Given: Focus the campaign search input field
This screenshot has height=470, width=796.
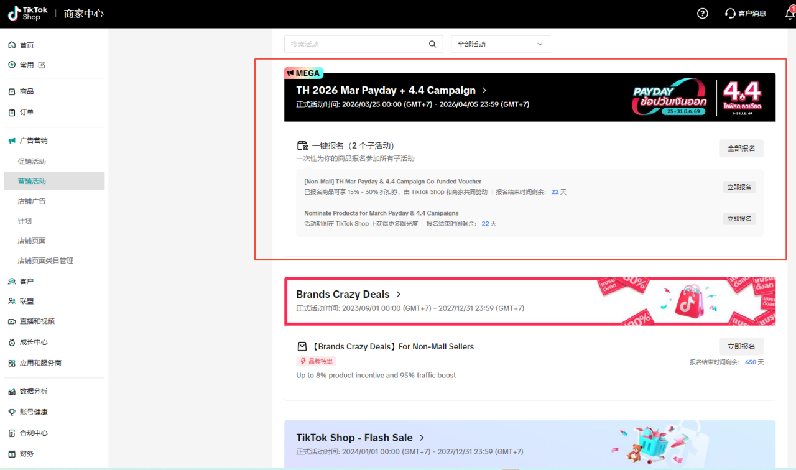Looking at the screenshot, I should click(355, 44).
